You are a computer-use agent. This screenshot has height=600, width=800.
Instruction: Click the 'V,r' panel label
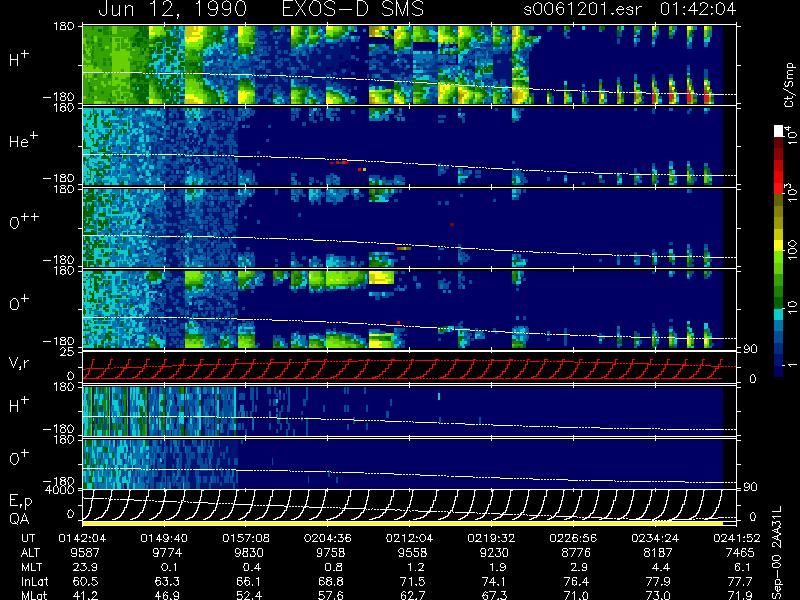(x=19, y=363)
